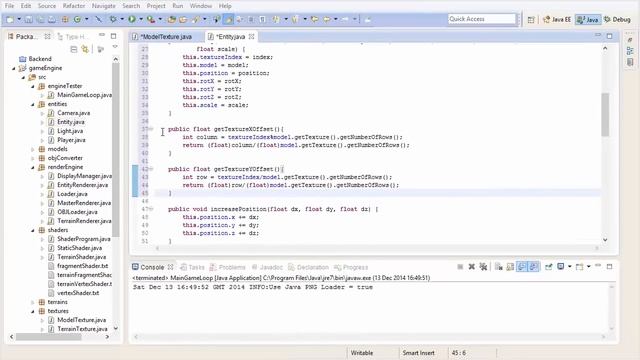Click the Save toolbar icon
Image resolution: width=640 pixels, height=360 pixels.
click(29, 19)
